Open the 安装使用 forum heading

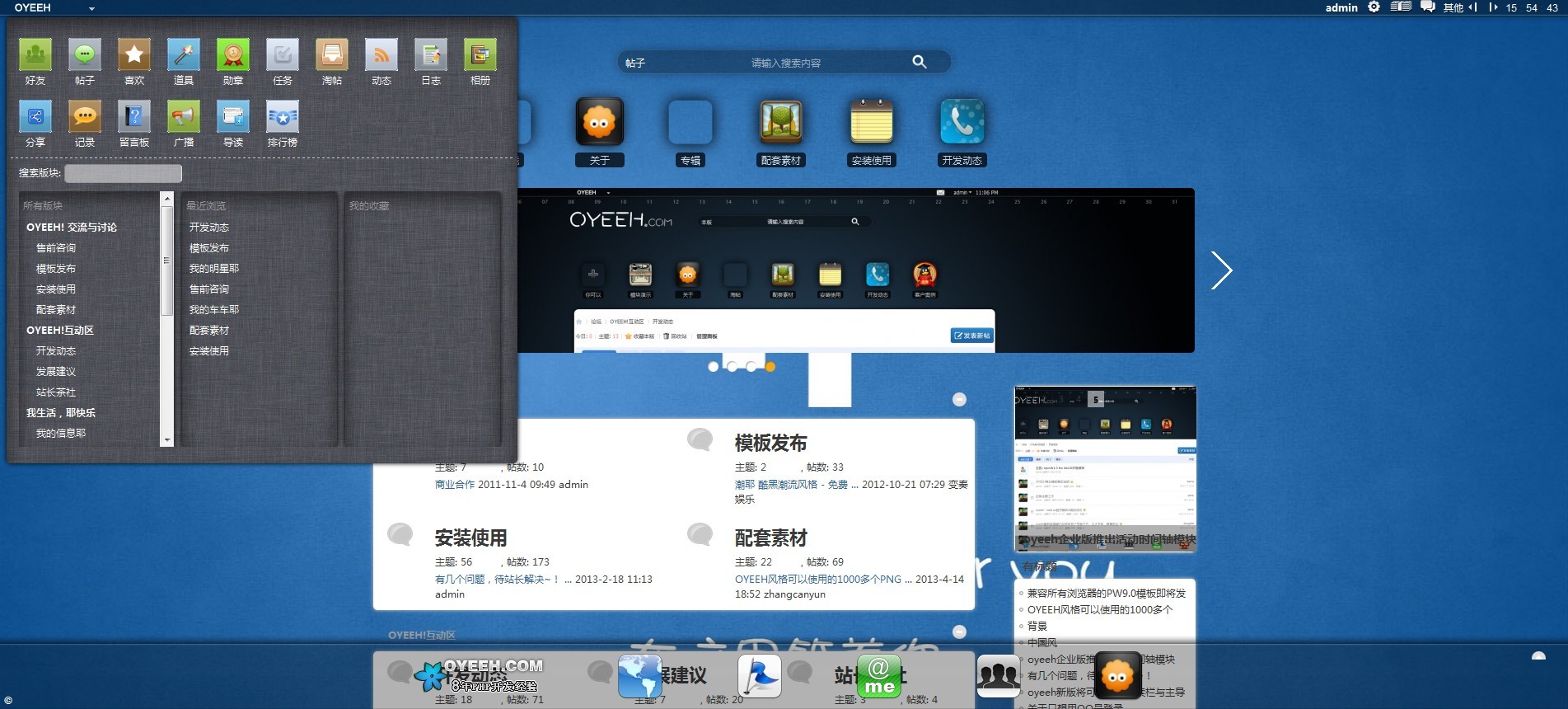471,538
